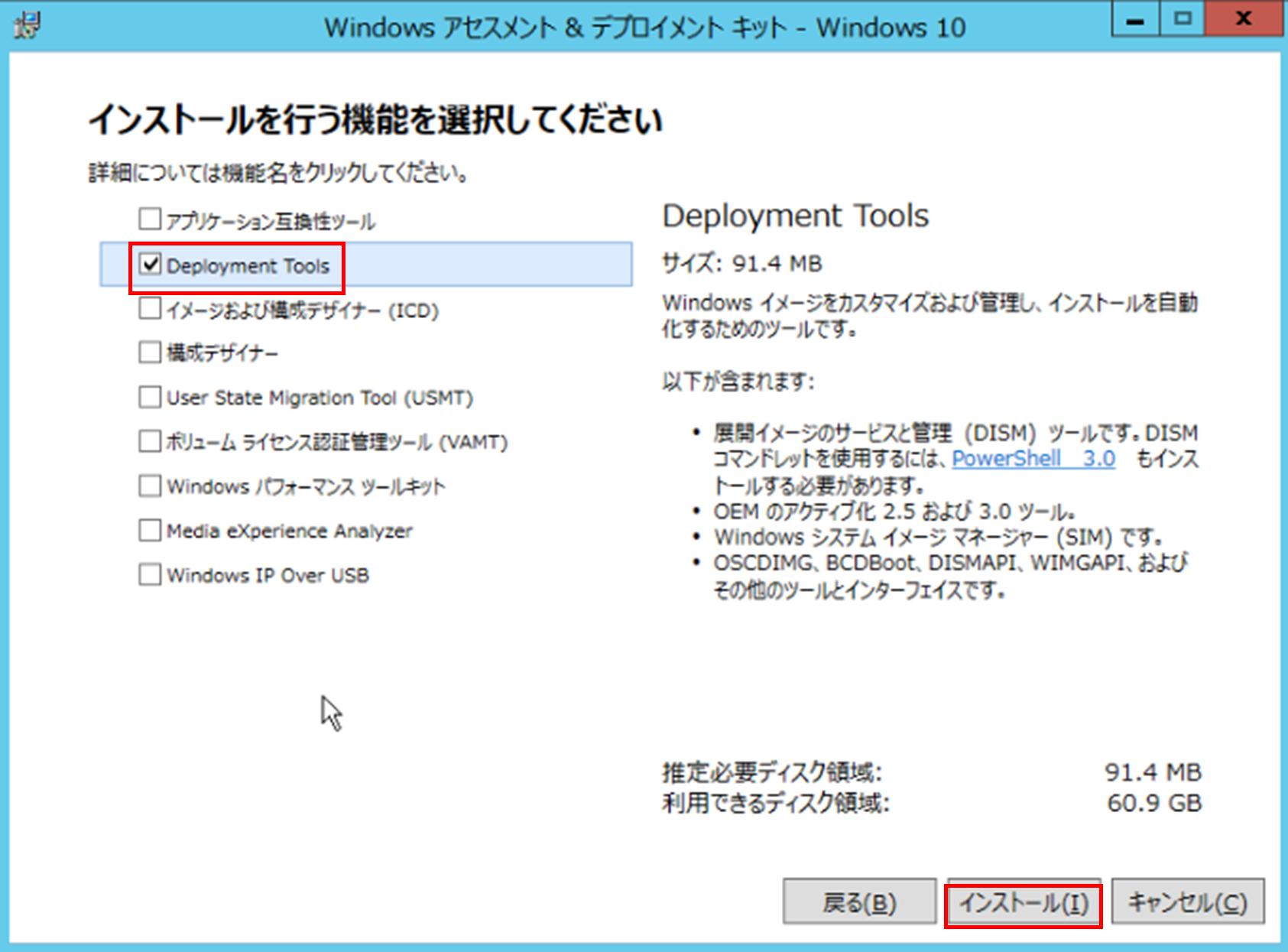Cancel setup with キャンセル(C) button
Image resolution: width=1288 pixels, height=952 pixels.
click(1188, 903)
